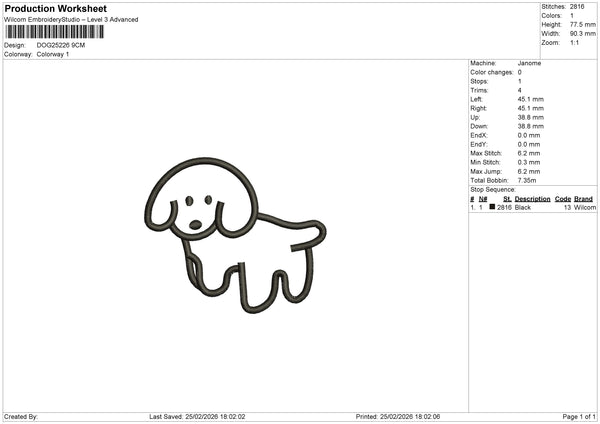The width and height of the screenshot is (600, 424).
Task: Click the Last Saved timestamp in footer
Action: pyautogui.click(x=197, y=416)
